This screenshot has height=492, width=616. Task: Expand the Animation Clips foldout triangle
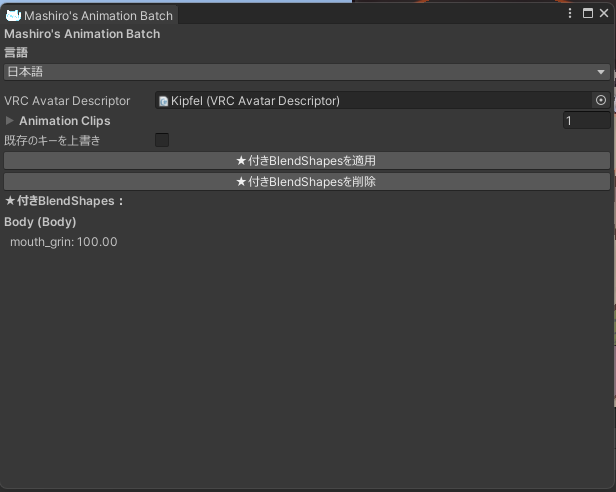click(10, 121)
